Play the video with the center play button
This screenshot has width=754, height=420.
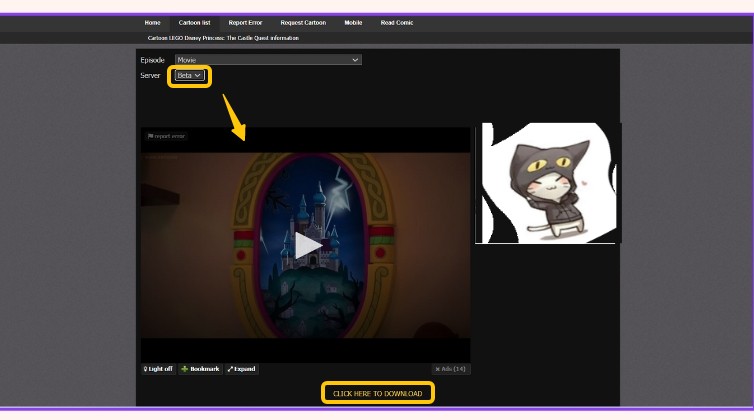pos(307,245)
